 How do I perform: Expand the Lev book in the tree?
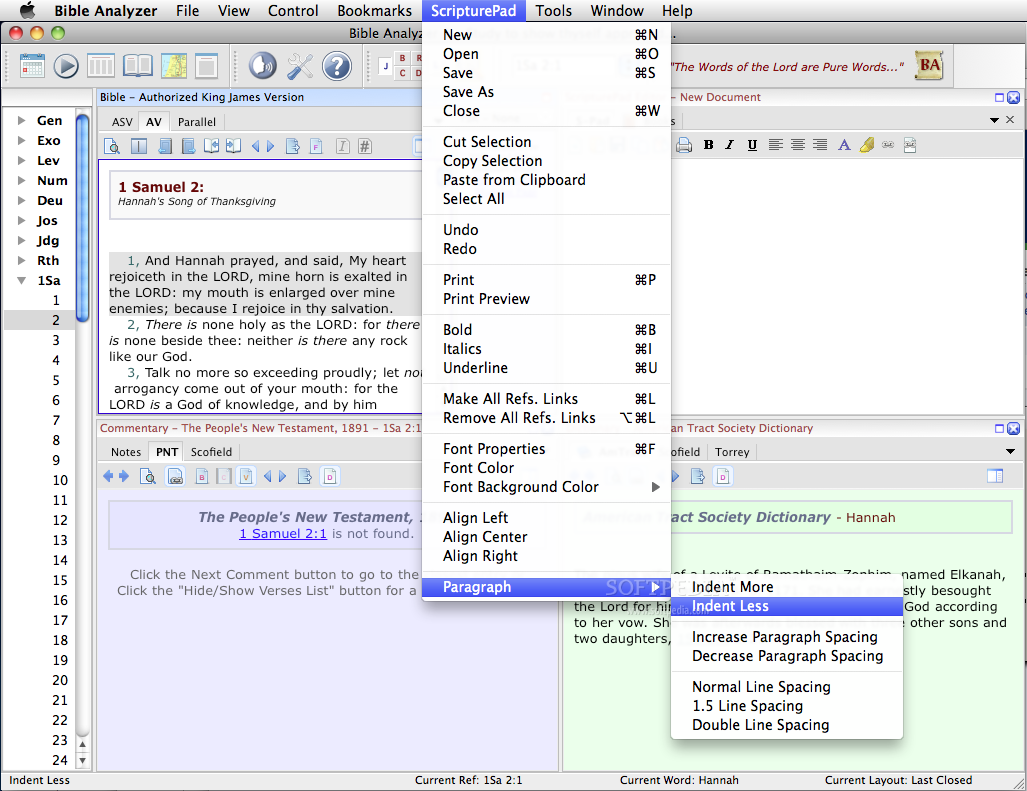22,160
